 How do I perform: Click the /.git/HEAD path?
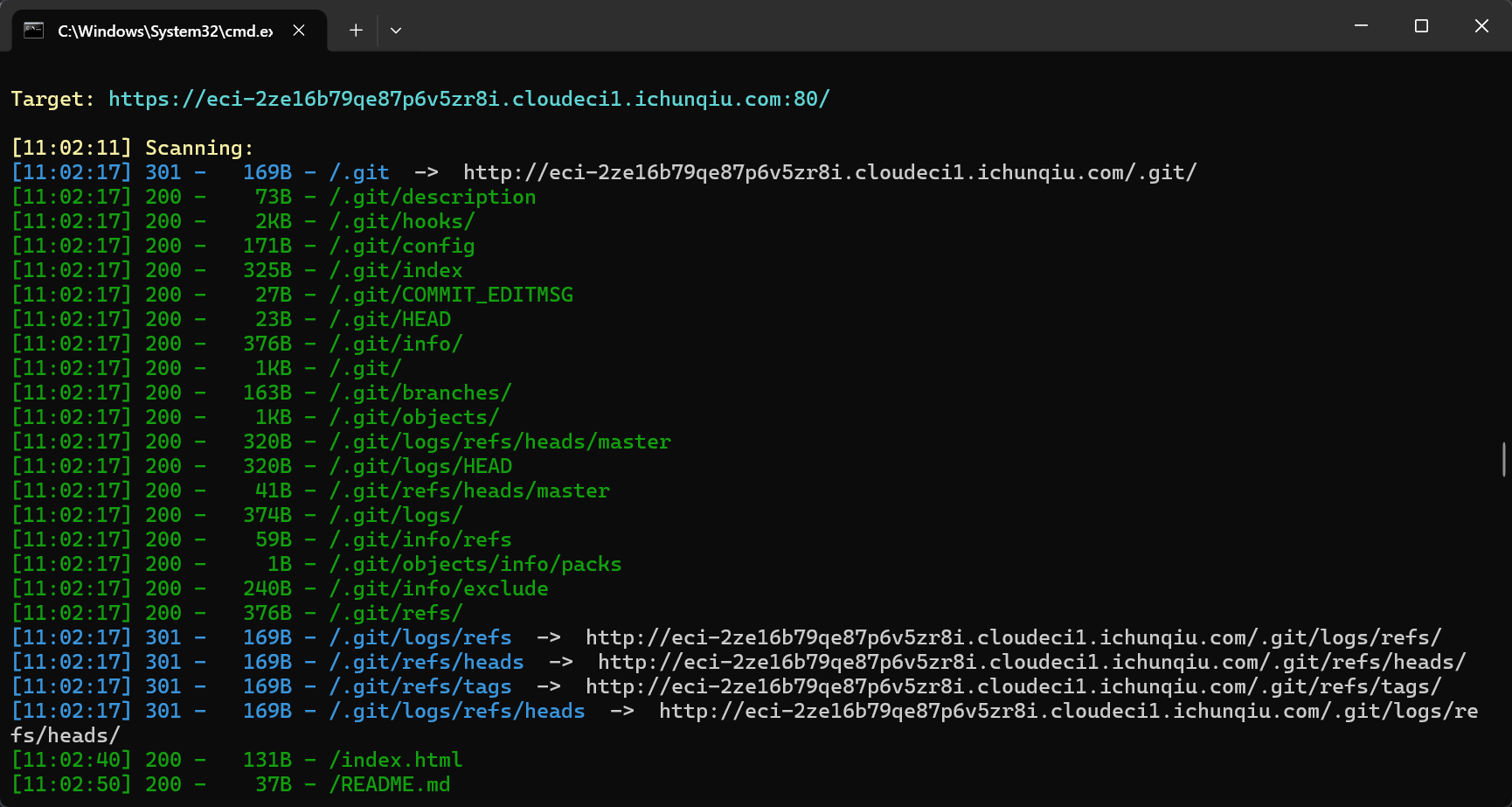(x=390, y=319)
